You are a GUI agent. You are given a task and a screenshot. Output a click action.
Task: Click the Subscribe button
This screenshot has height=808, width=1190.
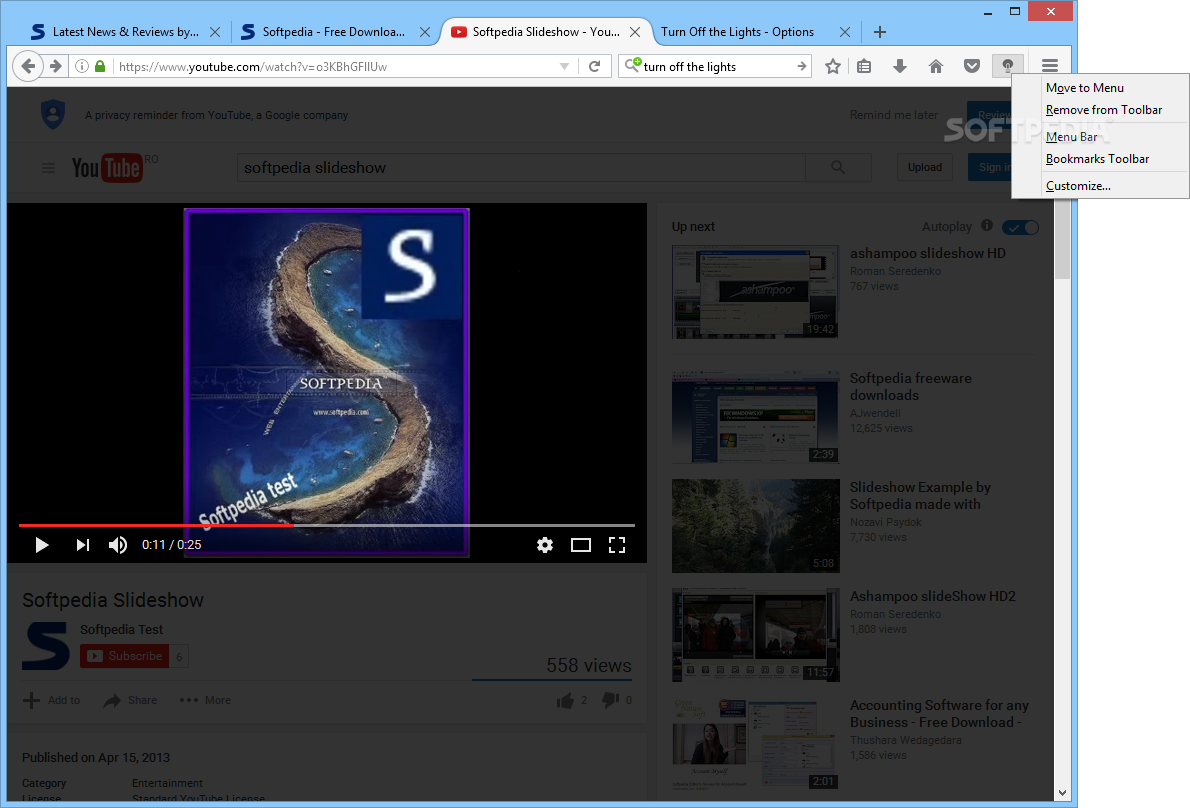coord(125,656)
